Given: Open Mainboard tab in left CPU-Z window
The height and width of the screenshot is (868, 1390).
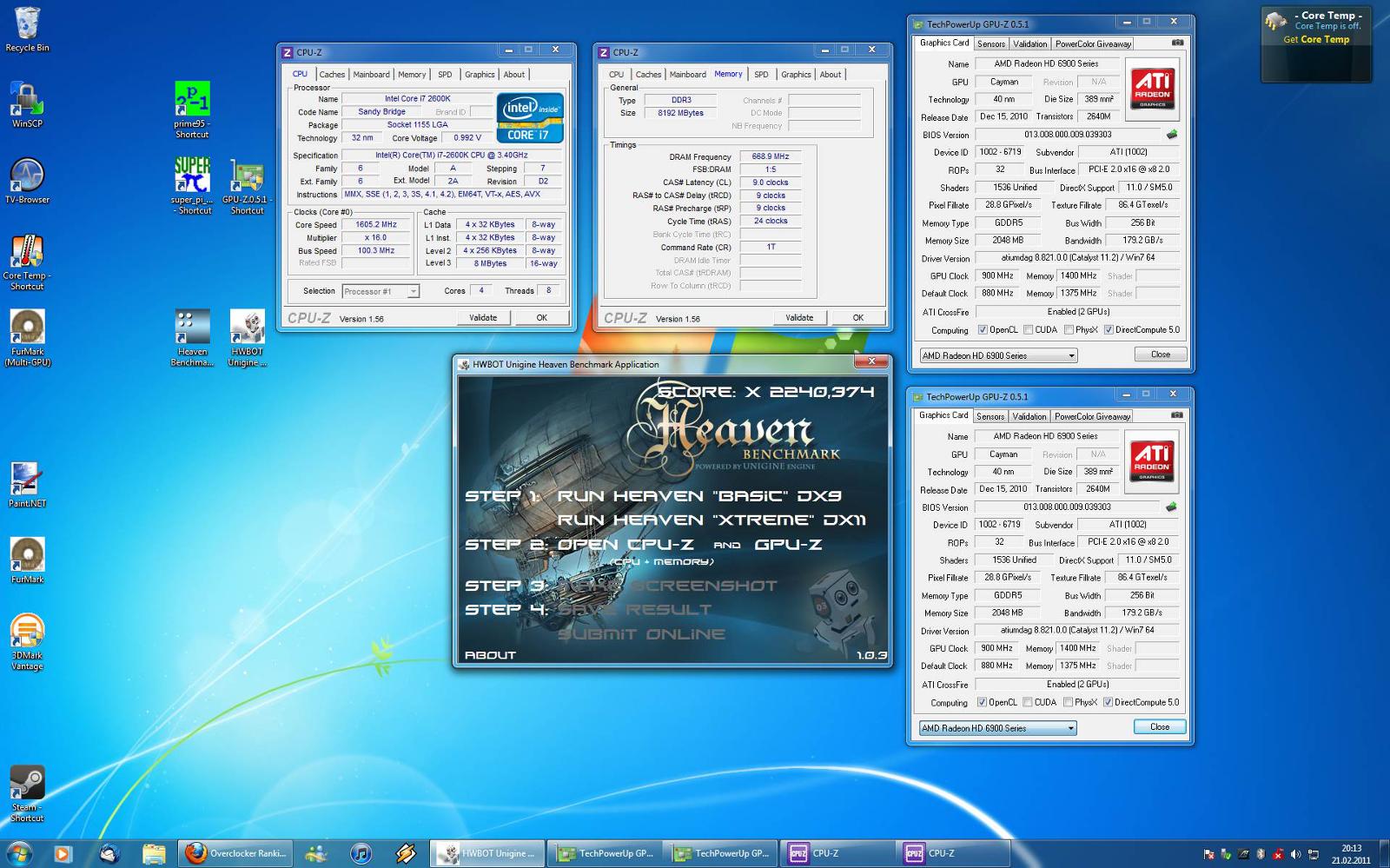Looking at the screenshot, I should point(371,75).
